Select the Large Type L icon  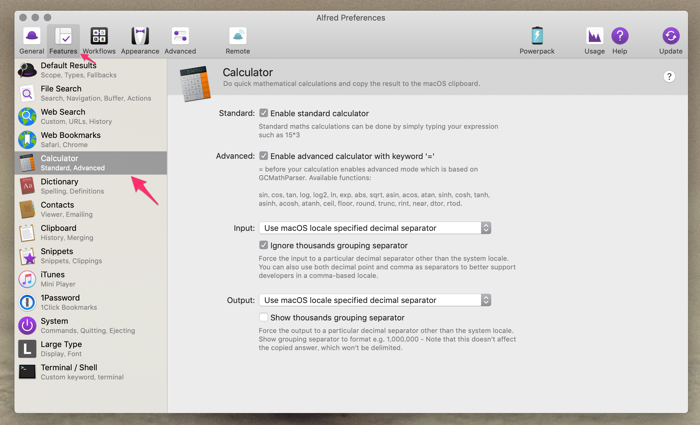pos(27,349)
